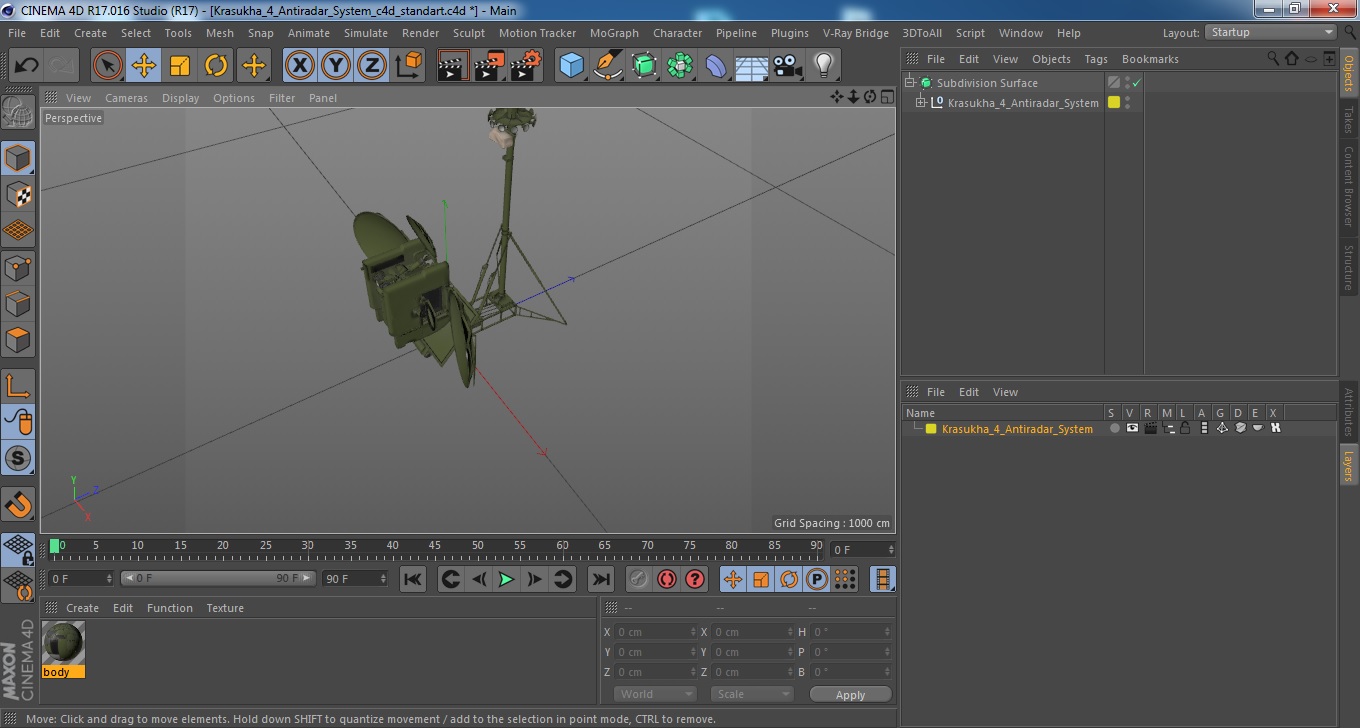
Task: Render the active view
Action: click(453, 66)
